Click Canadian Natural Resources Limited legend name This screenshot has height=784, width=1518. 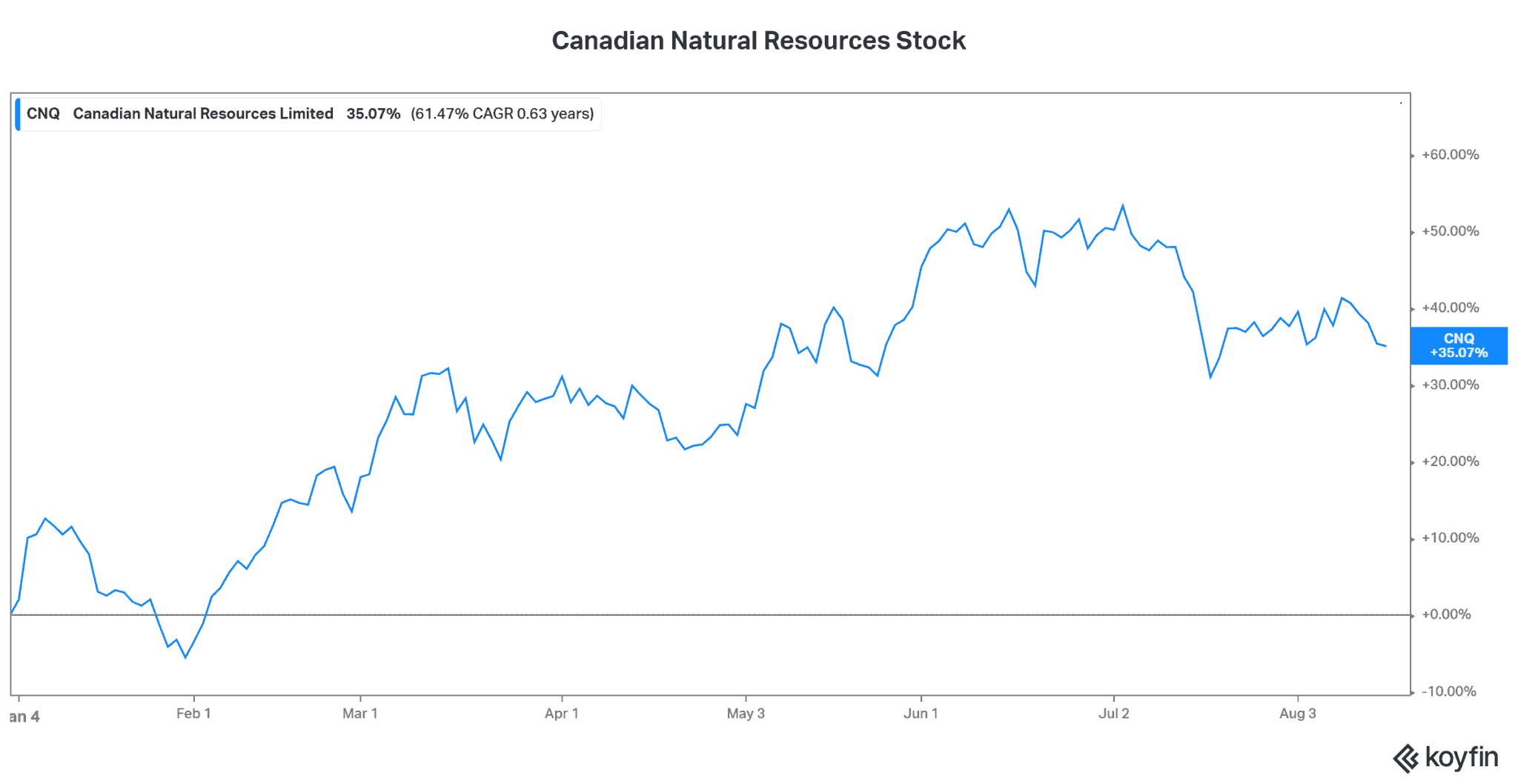[203, 114]
